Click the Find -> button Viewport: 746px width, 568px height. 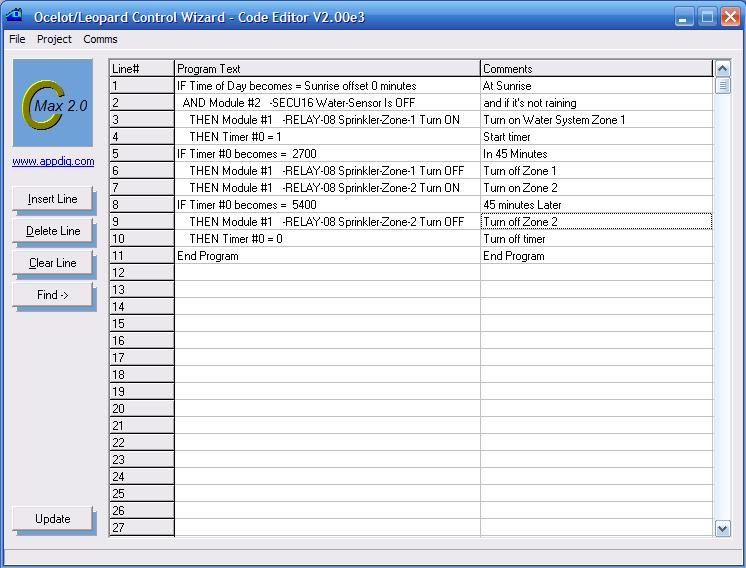52,295
